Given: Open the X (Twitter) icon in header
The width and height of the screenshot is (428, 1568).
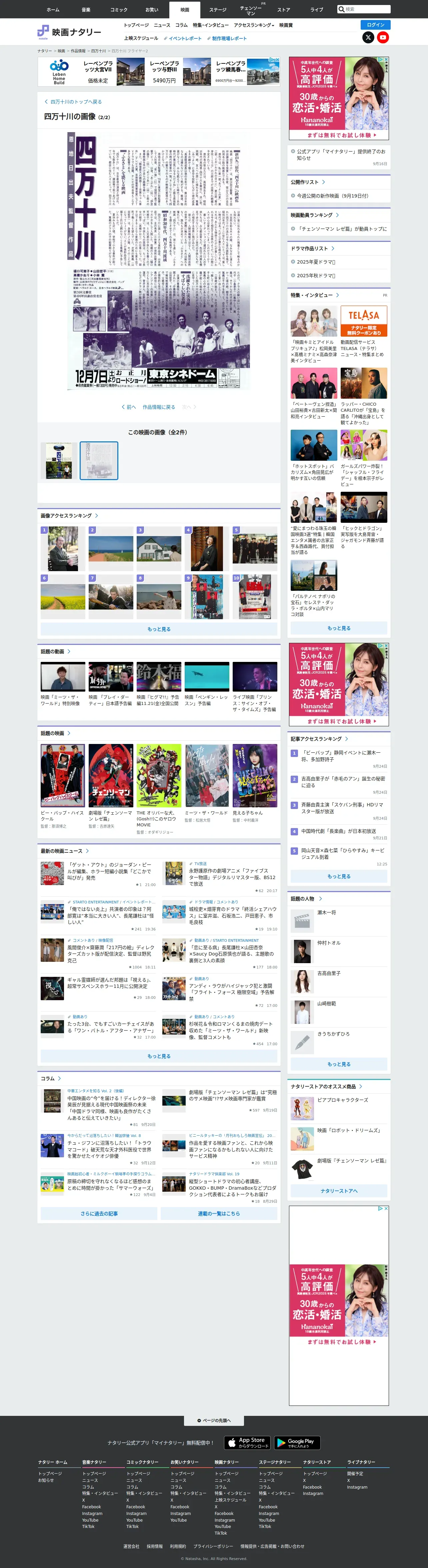Looking at the screenshot, I should (x=368, y=37).
